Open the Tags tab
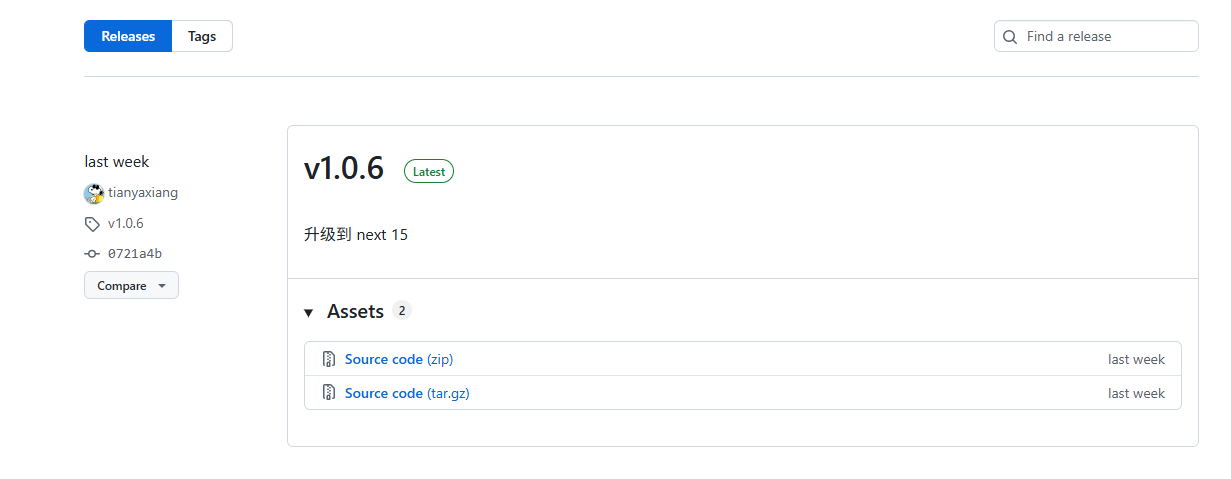This screenshot has width=1231, height=479. pos(202,36)
